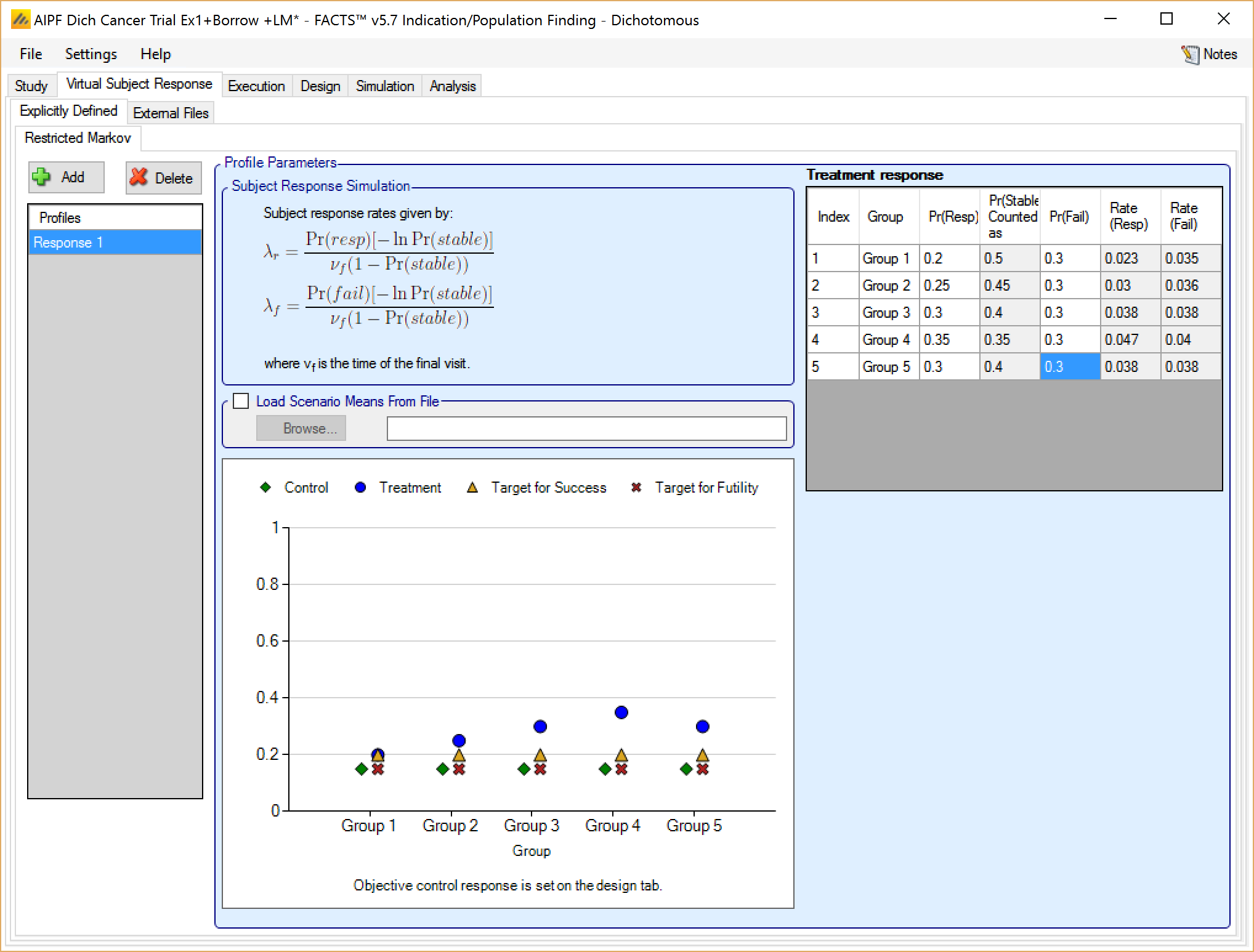Click the Group 4 treatment point on chart

click(621, 712)
